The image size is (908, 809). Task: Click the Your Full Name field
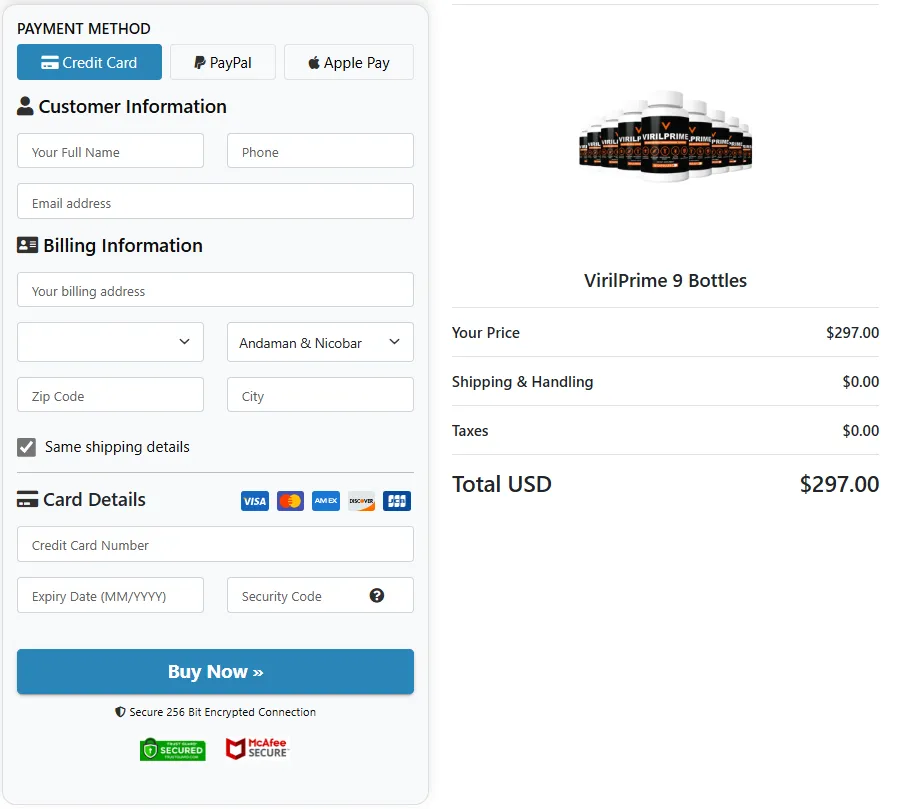[x=110, y=151]
